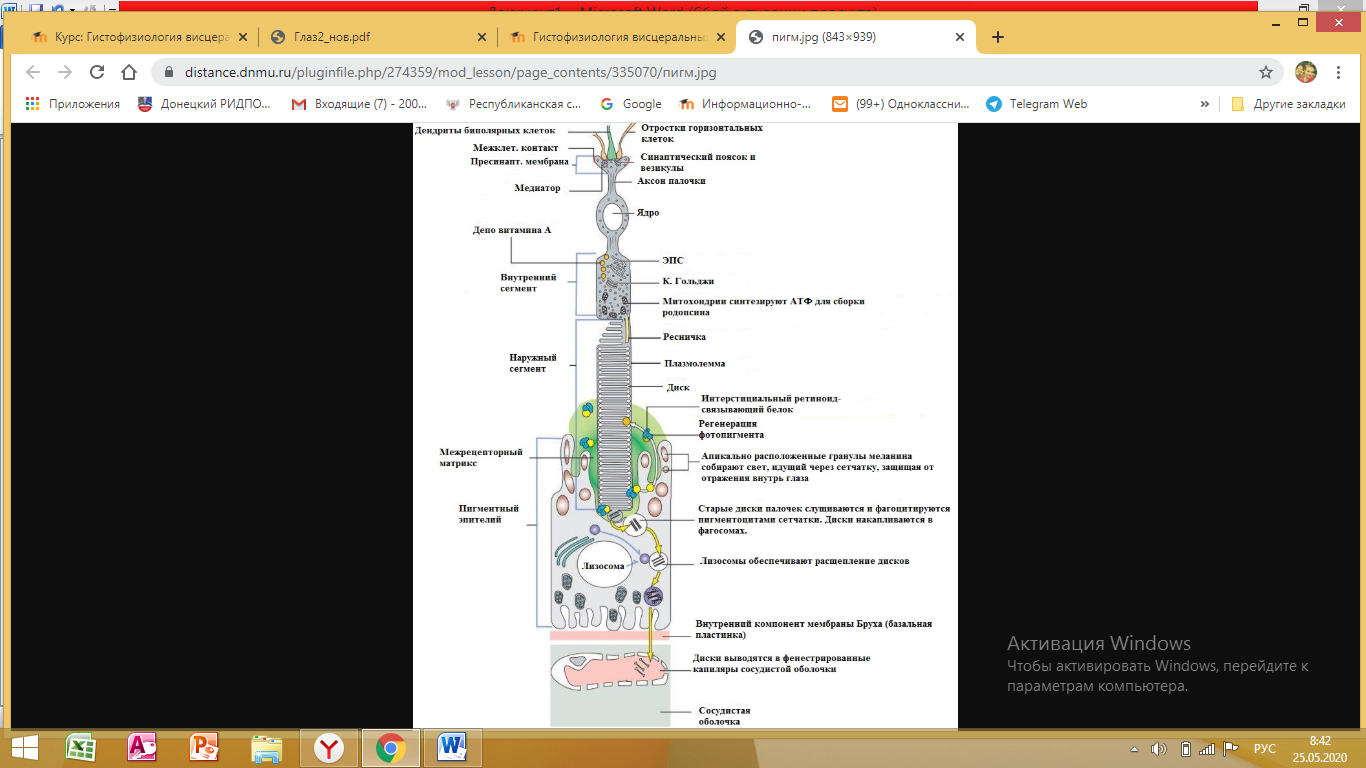Open the Access taskbar icon

[x=142, y=748]
